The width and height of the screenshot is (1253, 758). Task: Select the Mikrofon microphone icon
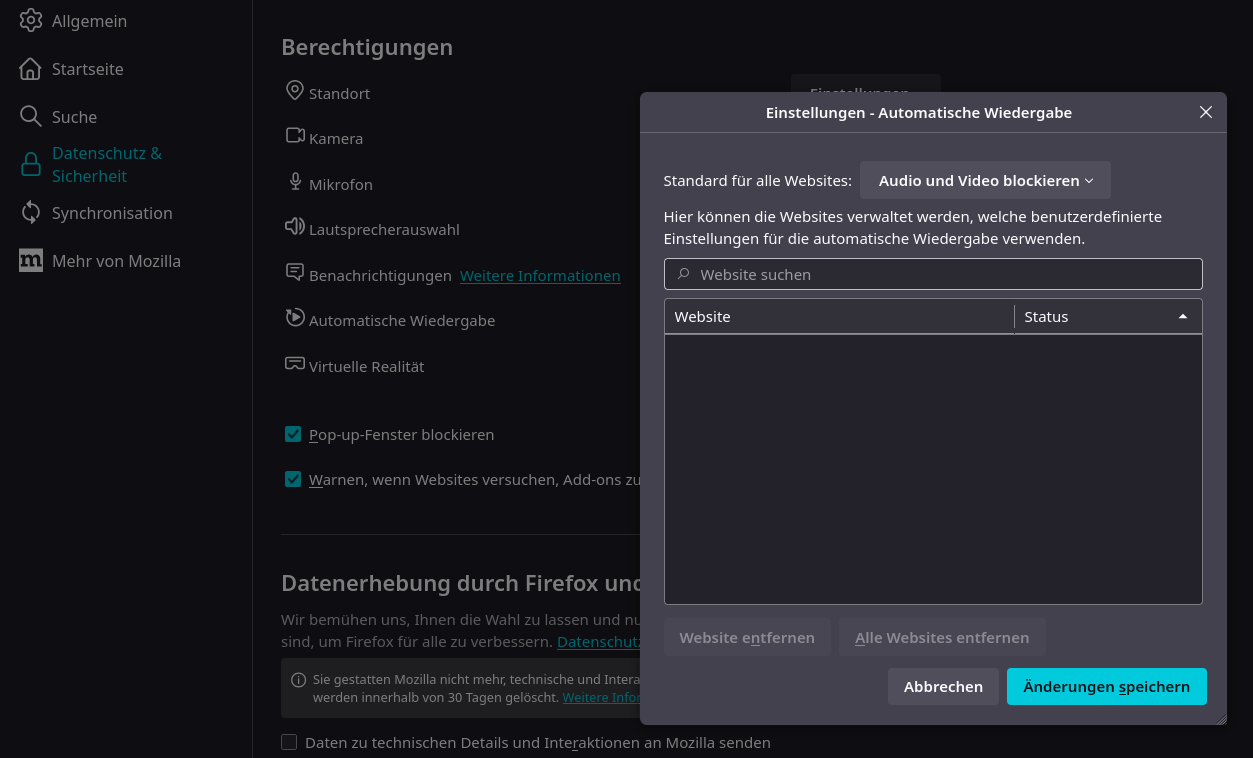pyautogui.click(x=294, y=182)
